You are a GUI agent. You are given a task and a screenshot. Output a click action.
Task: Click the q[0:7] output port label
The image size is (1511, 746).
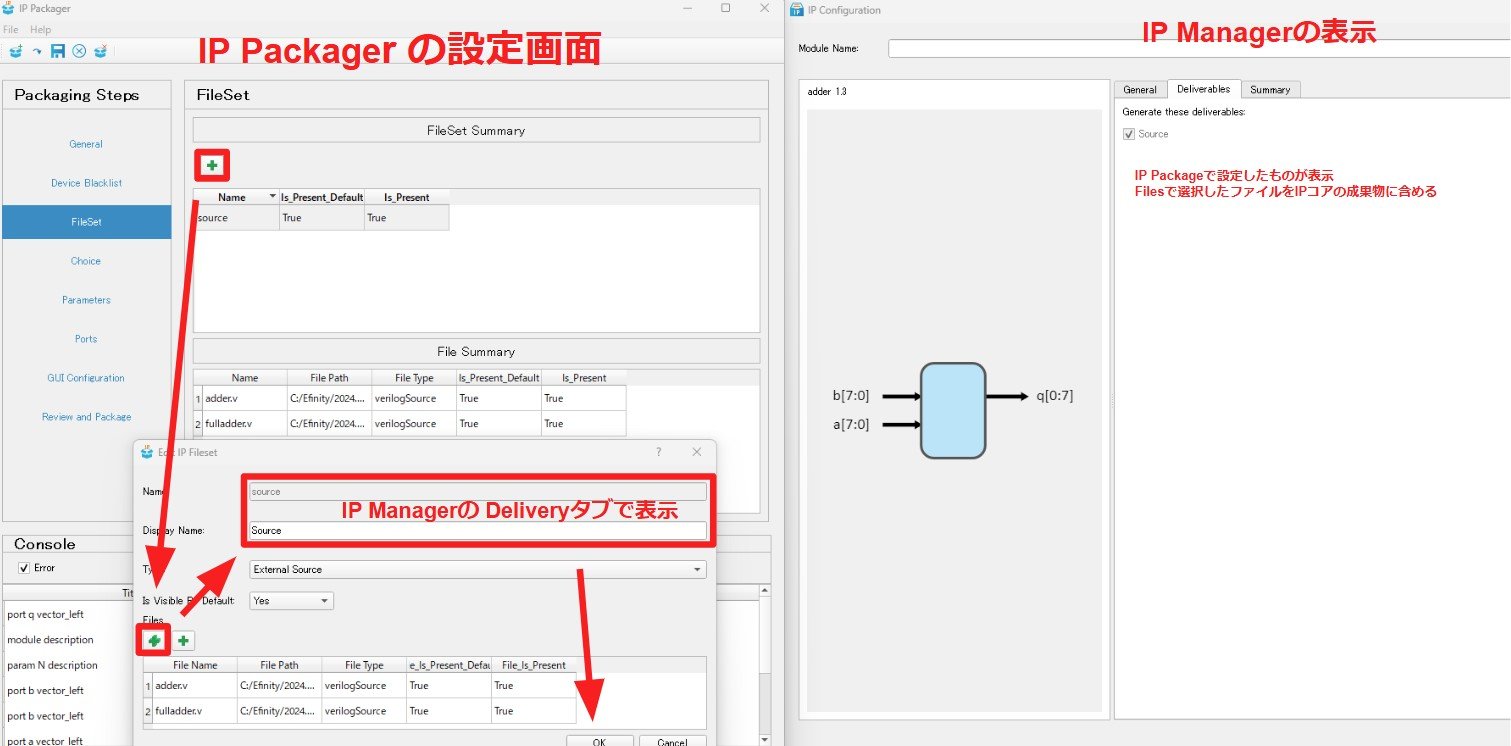[x=1054, y=396]
